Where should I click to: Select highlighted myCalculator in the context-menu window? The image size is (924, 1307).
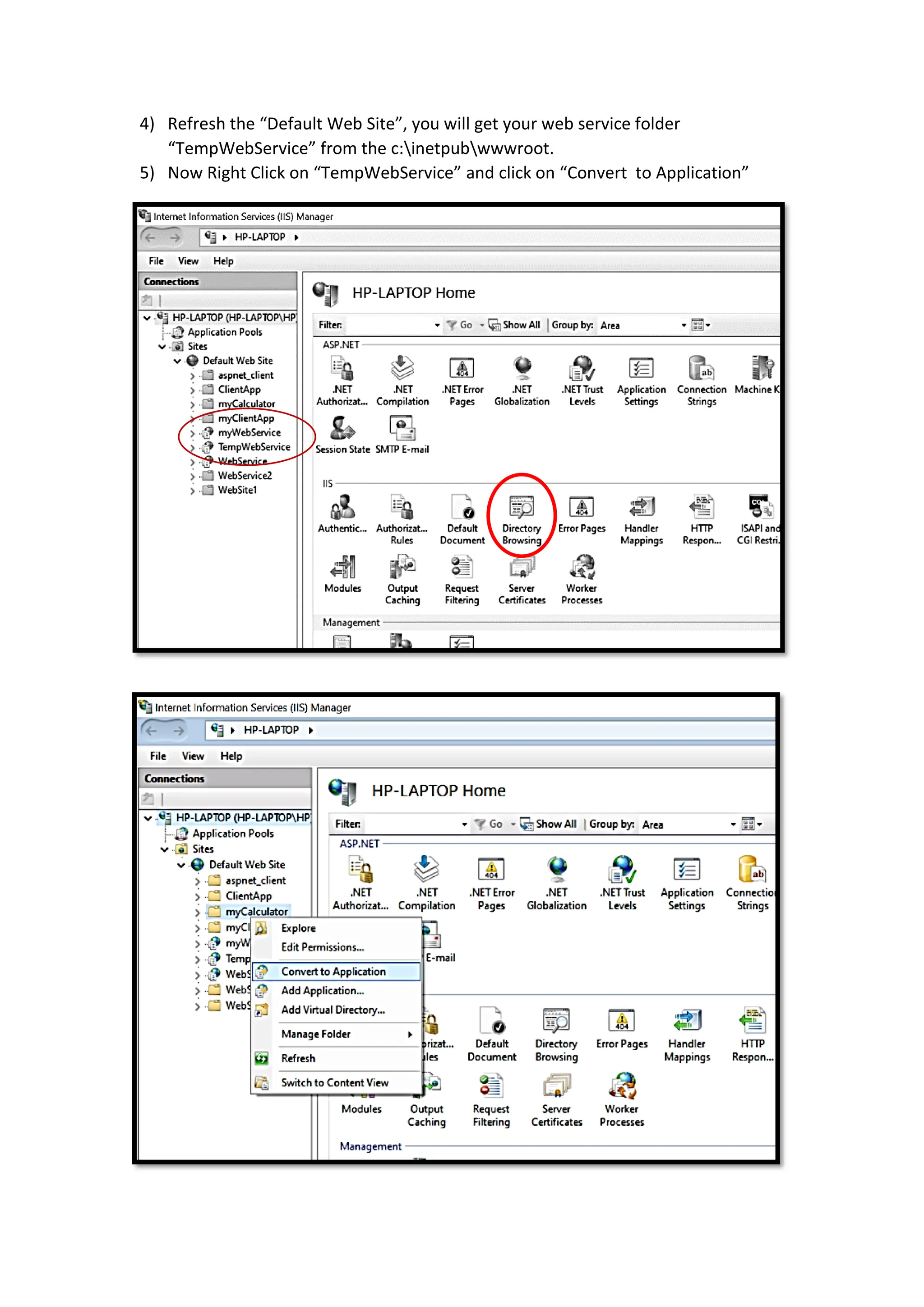[257, 912]
